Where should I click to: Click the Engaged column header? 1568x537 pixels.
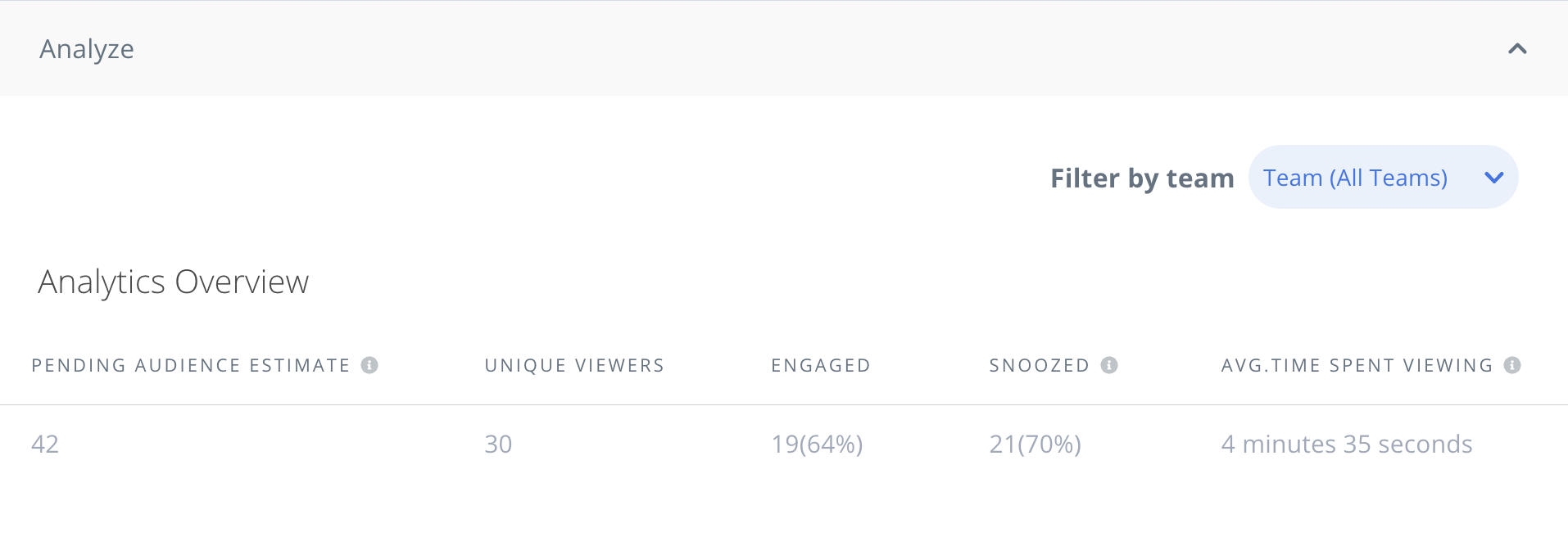[820, 365]
